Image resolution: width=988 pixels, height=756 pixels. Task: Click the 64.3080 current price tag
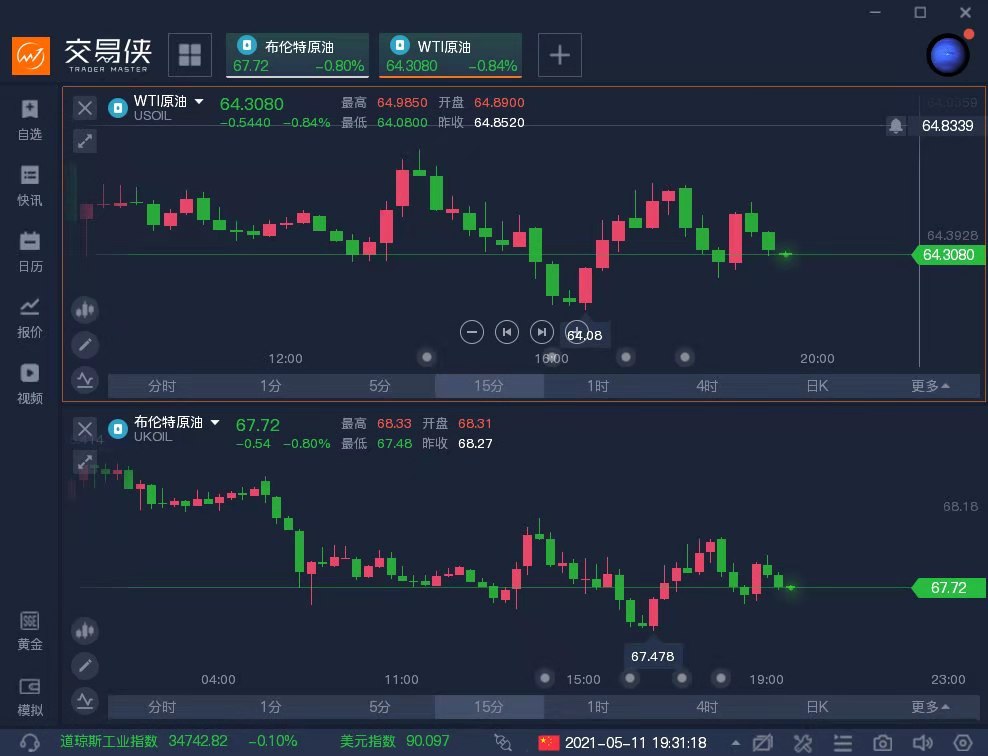(x=948, y=255)
